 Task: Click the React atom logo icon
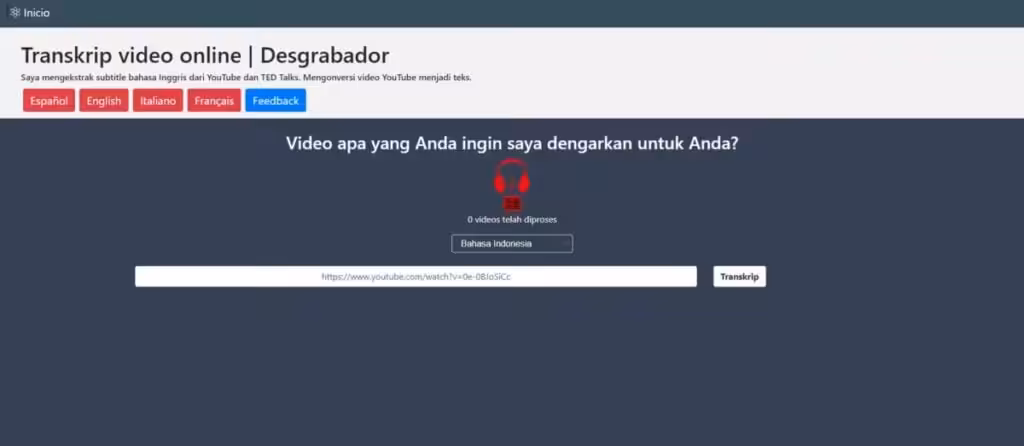pyautogui.click(x=15, y=13)
